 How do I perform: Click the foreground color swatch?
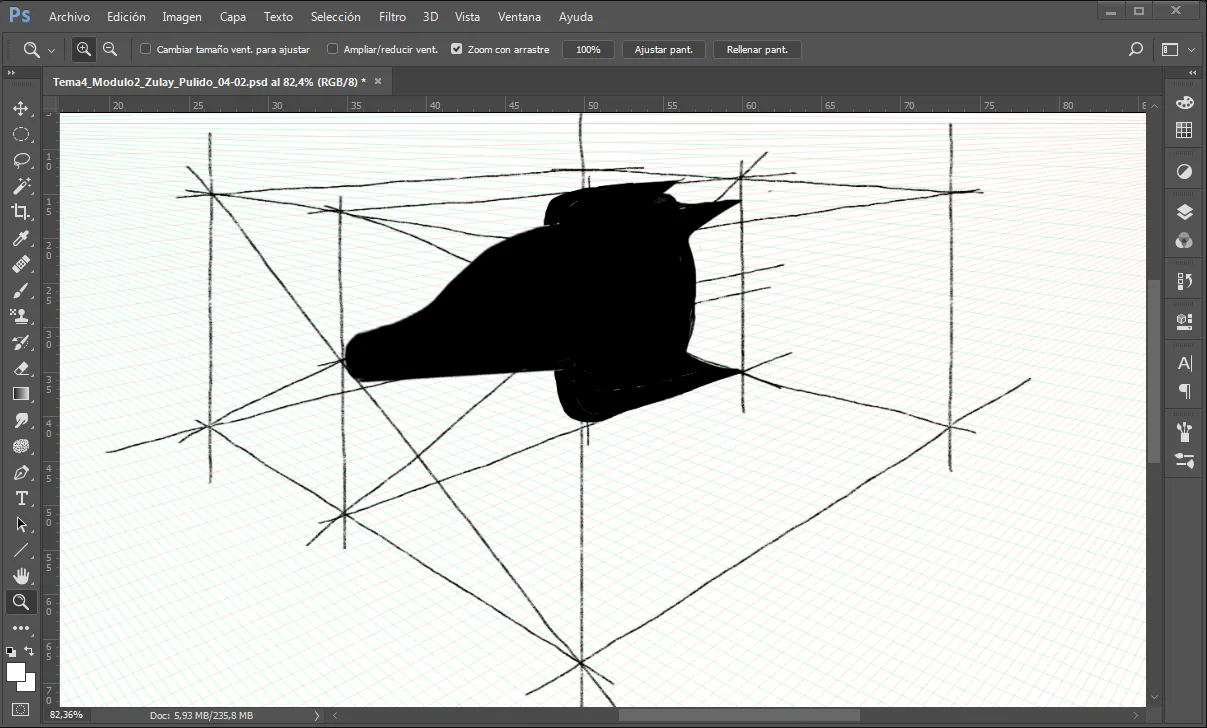[16, 671]
